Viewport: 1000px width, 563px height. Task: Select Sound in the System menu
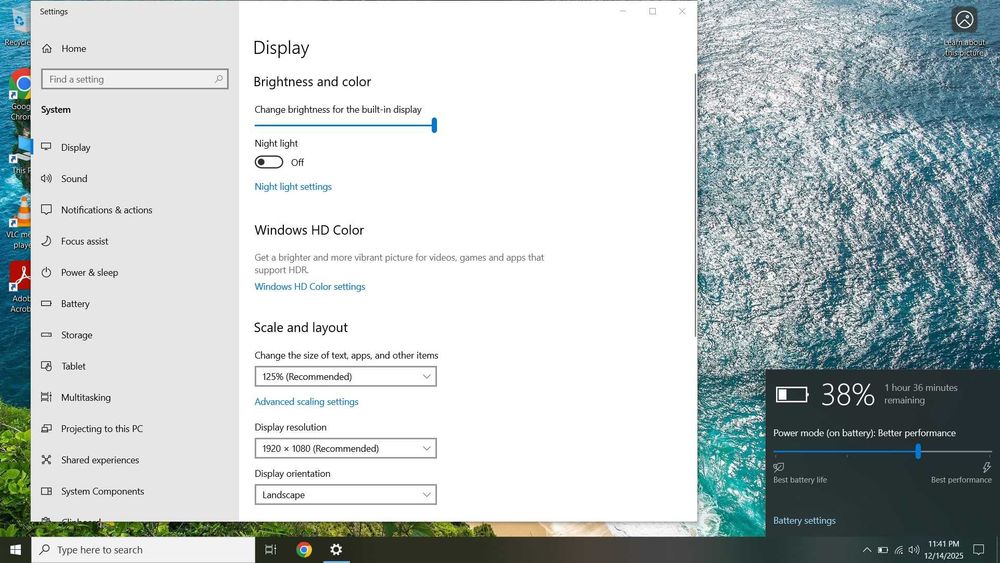pyautogui.click(x=74, y=179)
